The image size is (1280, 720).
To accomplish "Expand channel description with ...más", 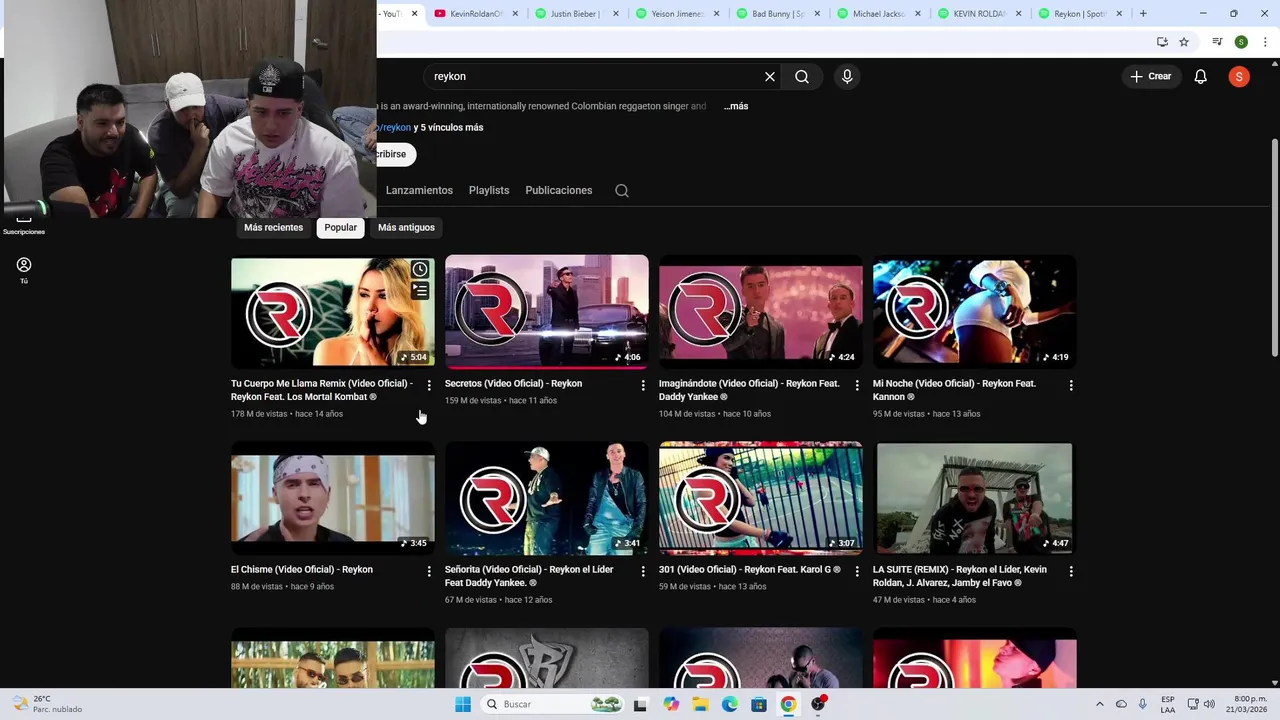I will pos(736,106).
